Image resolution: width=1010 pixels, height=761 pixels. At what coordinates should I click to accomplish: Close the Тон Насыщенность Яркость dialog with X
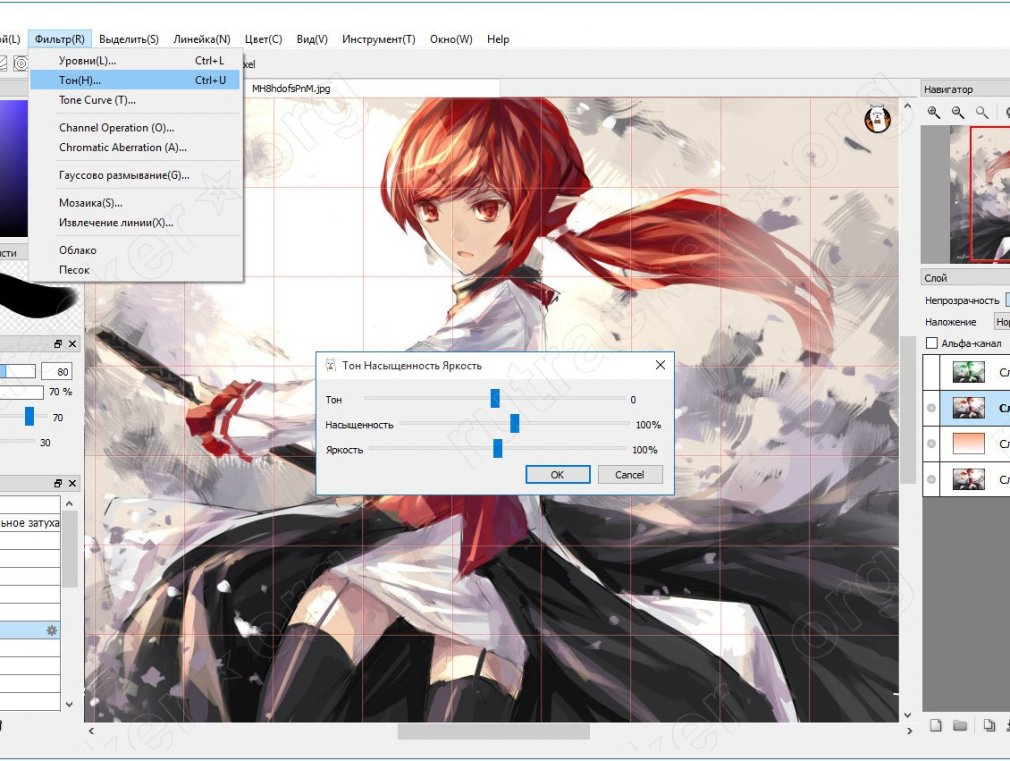pyautogui.click(x=660, y=365)
